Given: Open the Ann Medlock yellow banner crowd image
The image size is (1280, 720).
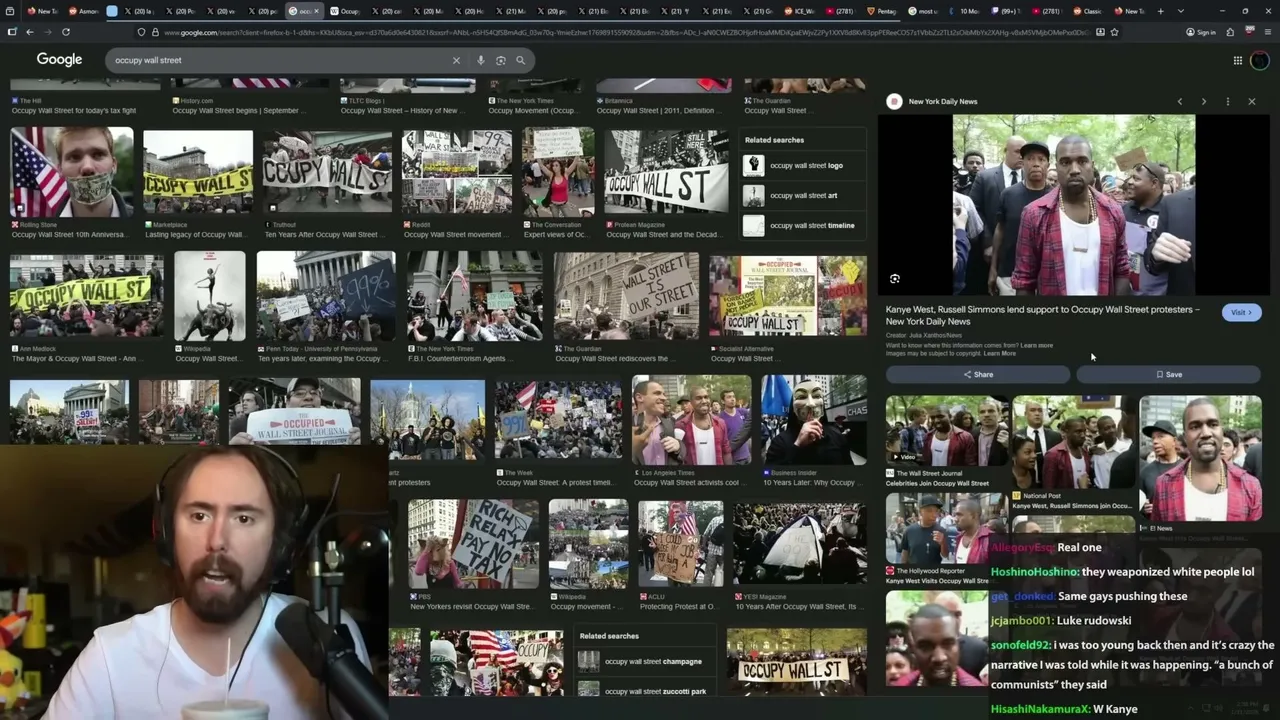Looking at the screenshot, I should (x=87, y=297).
